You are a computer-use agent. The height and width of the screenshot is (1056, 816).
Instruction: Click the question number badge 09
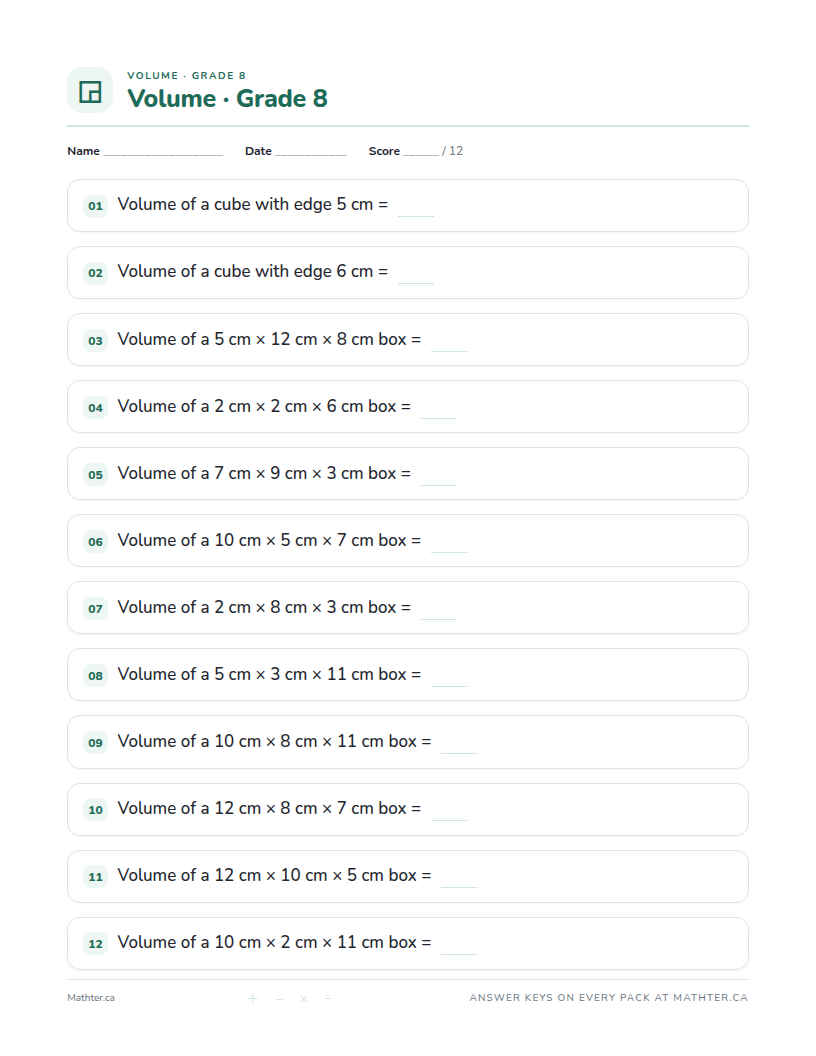[x=96, y=742]
